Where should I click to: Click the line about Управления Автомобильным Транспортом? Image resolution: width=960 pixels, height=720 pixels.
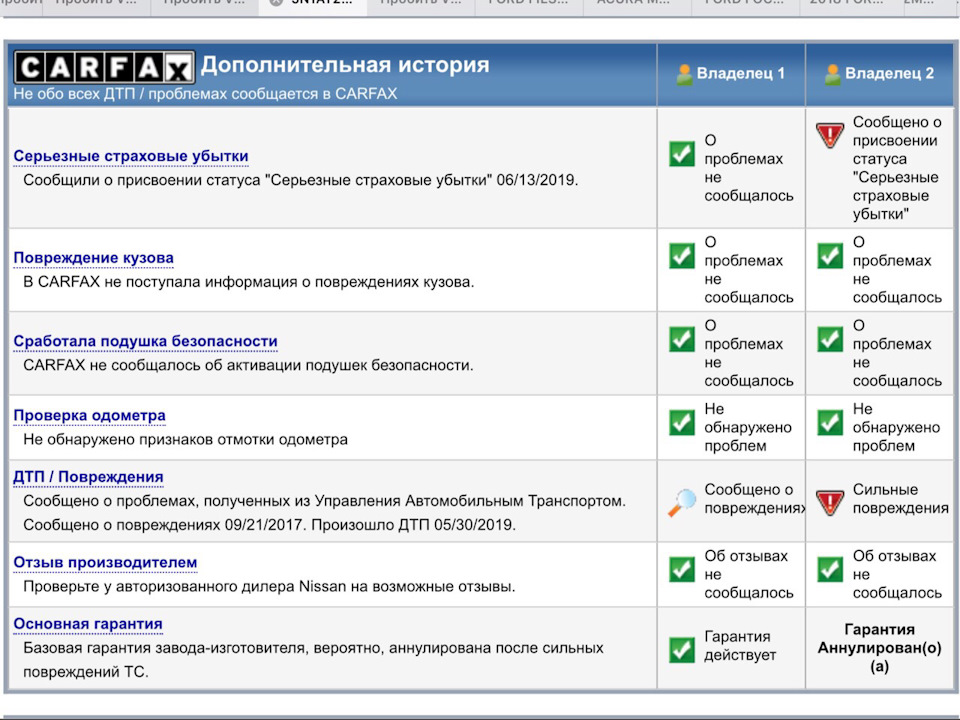coord(324,501)
